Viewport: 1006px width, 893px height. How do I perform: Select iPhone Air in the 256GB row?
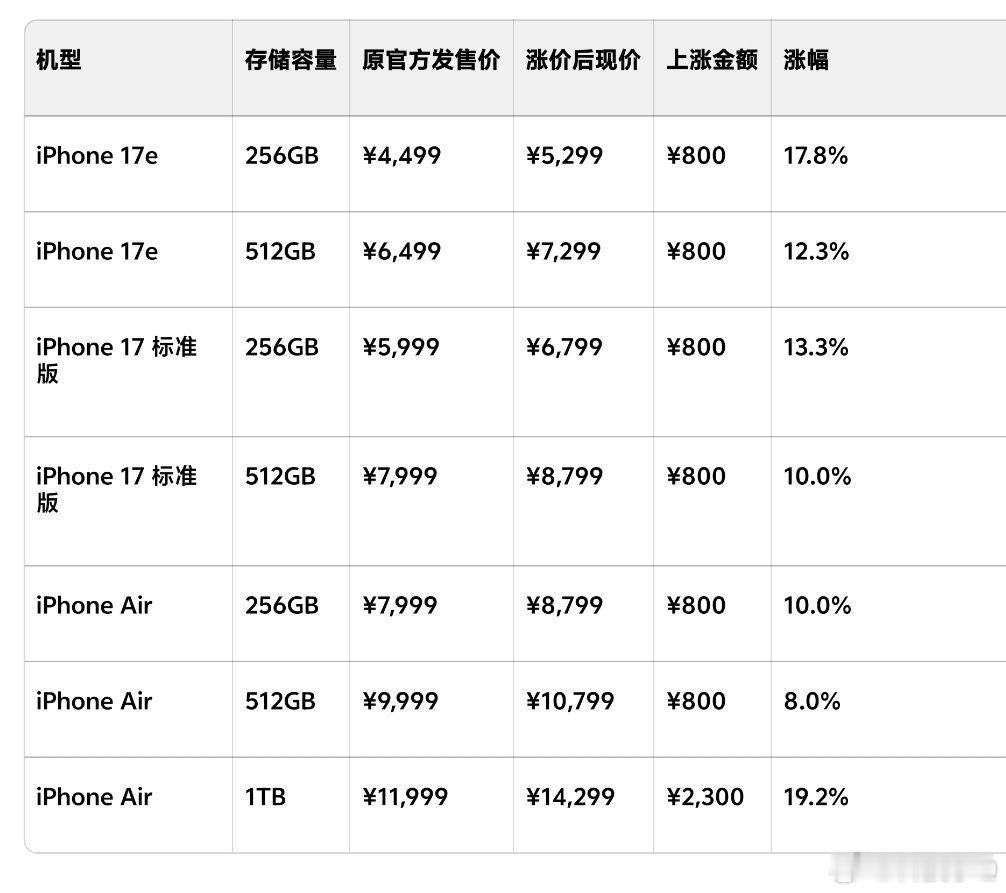94,606
